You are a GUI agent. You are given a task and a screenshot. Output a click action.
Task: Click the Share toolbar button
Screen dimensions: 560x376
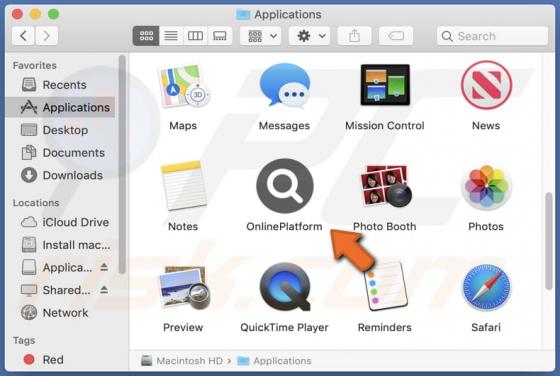point(354,36)
